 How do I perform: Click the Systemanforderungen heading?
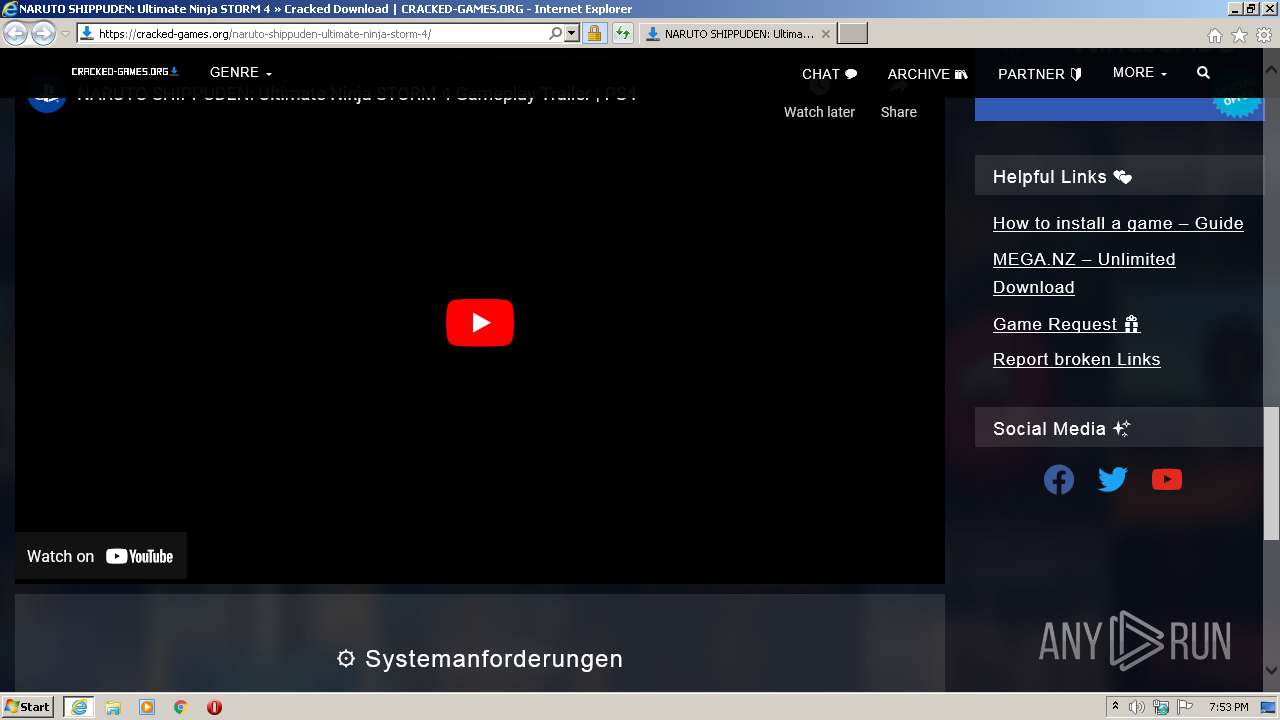pyautogui.click(x=480, y=659)
